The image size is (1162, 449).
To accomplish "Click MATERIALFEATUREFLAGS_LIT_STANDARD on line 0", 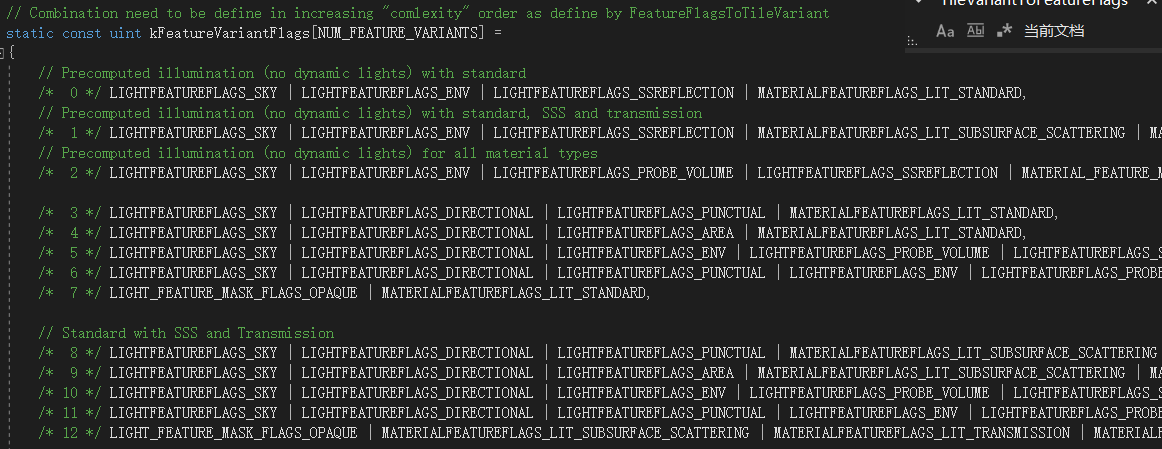I will coord(890,93).
